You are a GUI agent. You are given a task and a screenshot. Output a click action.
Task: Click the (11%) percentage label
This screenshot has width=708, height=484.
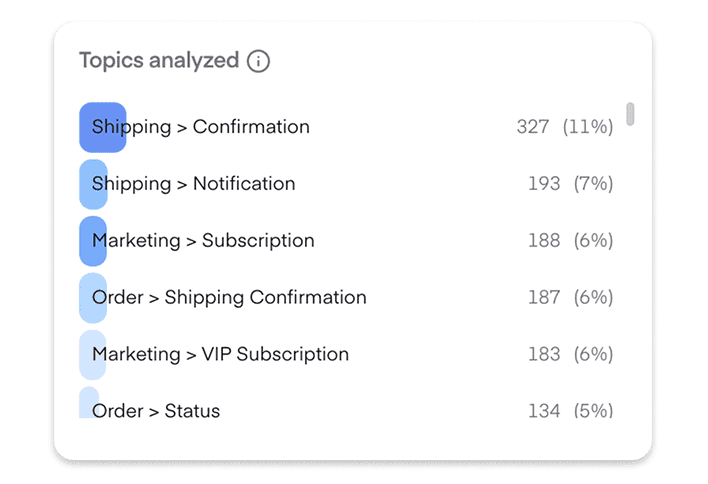[x=588, y=127]
